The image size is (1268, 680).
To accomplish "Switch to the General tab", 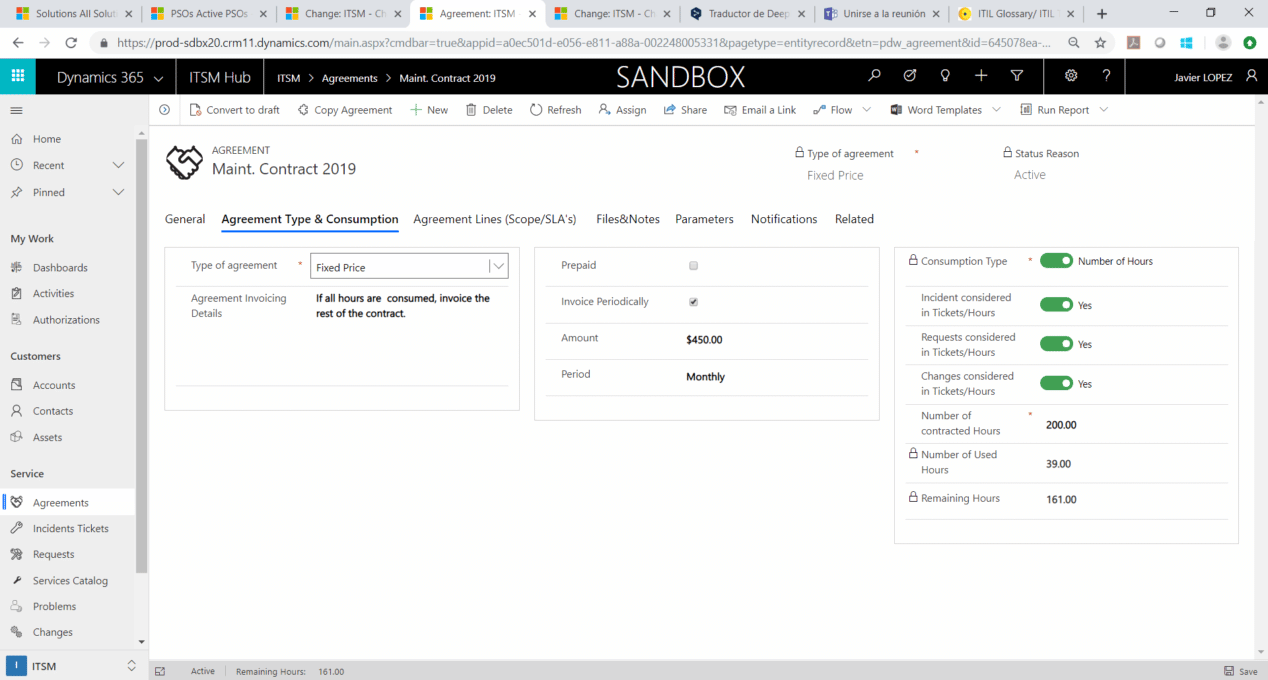I will 185,219.
